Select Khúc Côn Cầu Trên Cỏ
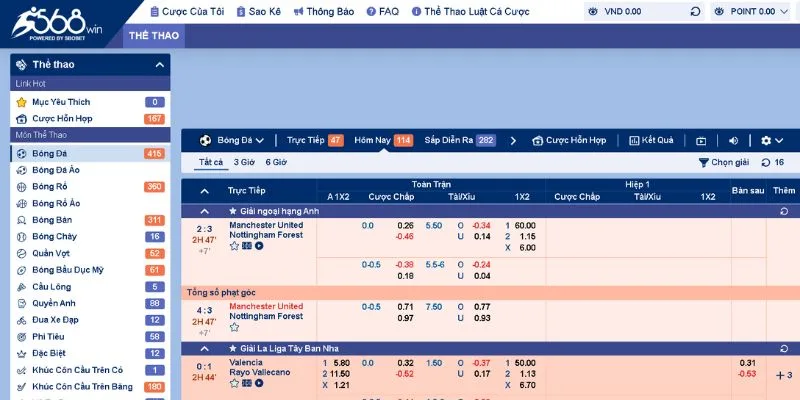The image size is (800, 400). [90, 370]
